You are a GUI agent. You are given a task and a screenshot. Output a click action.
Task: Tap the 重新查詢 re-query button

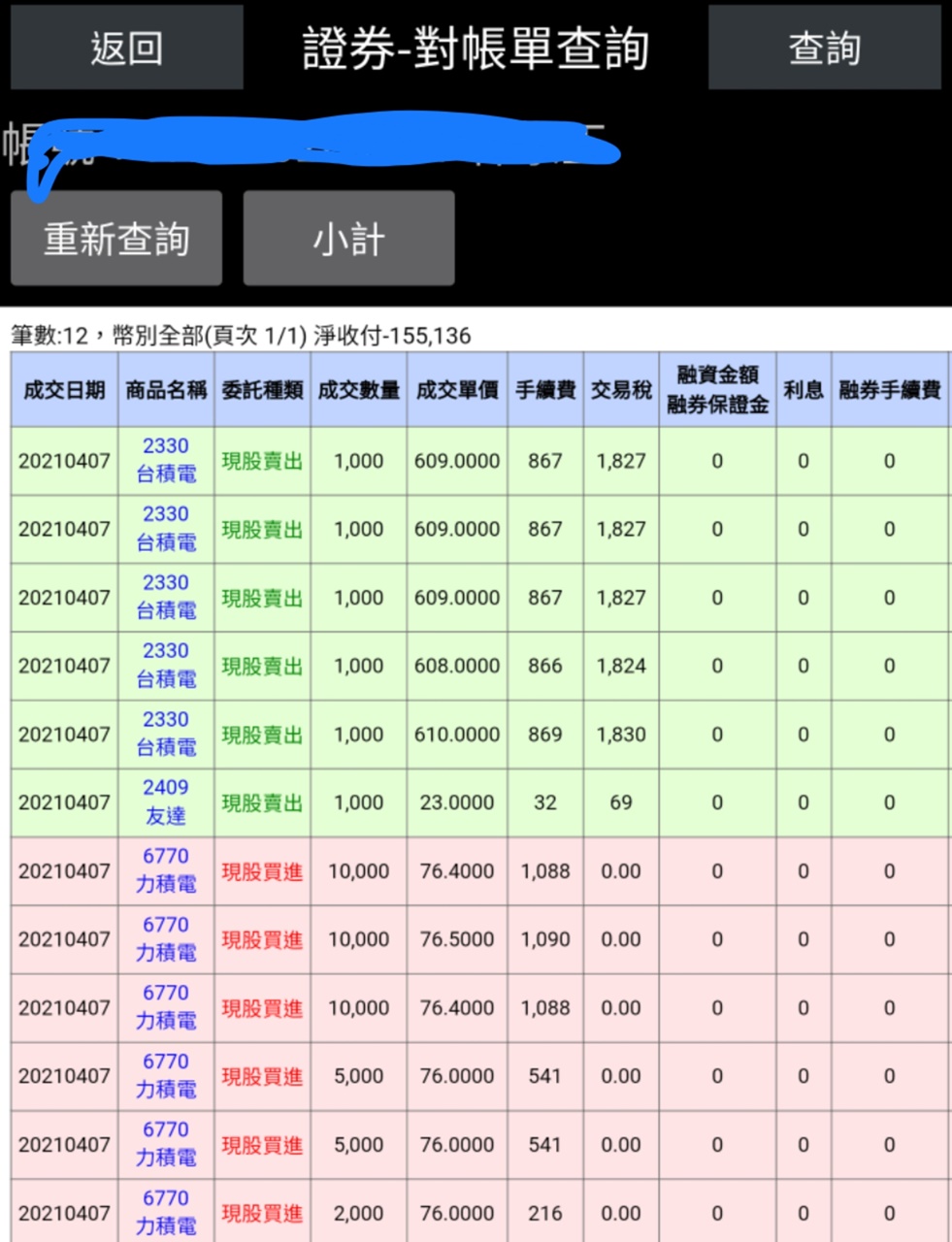116,238
